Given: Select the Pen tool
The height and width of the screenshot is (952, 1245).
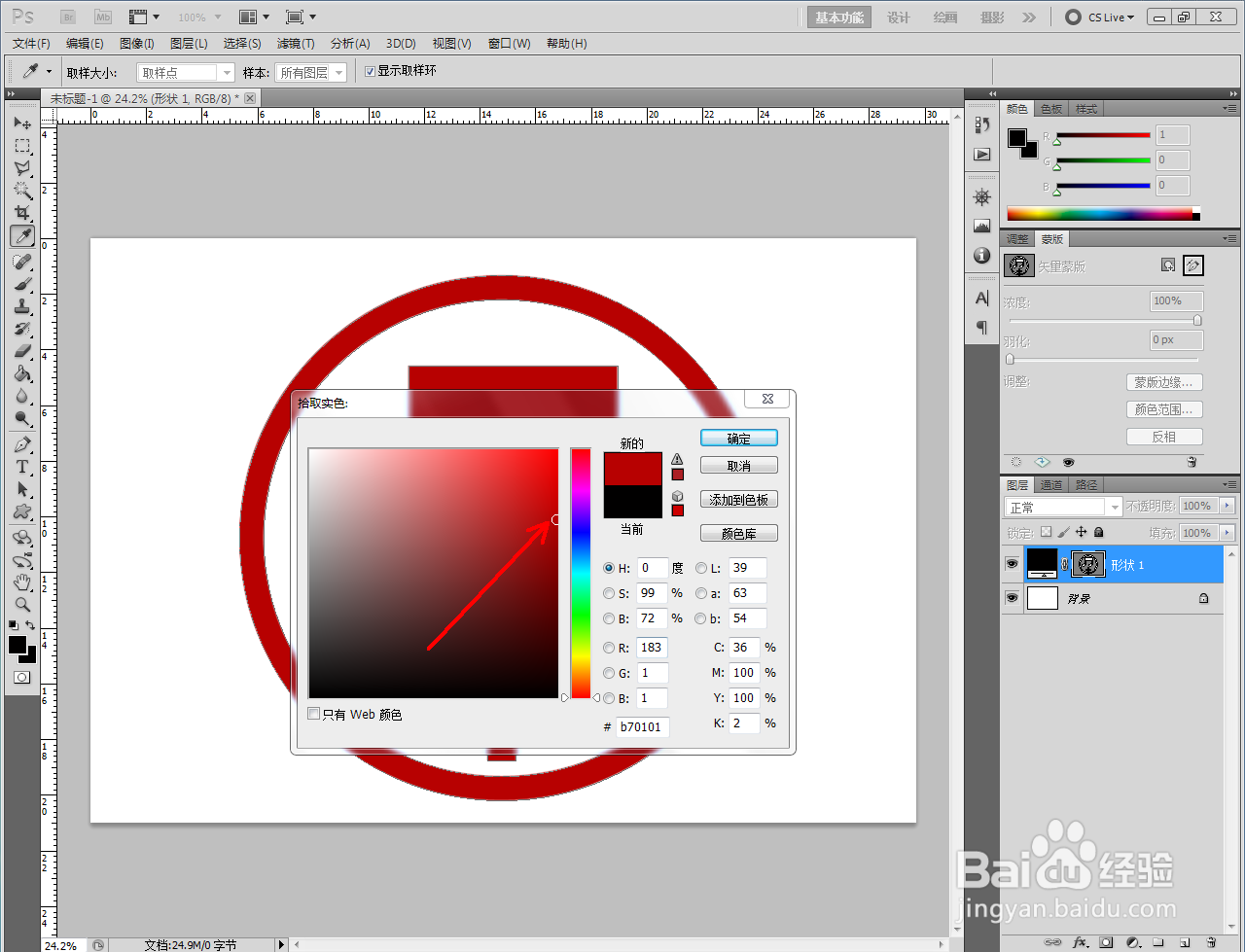Looking at the screenshot, I should (x=22, y=444).
